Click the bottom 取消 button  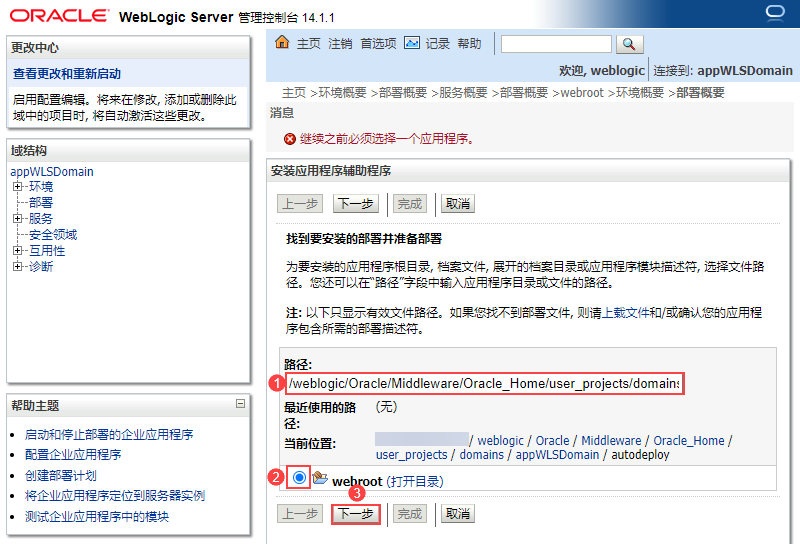pyautogui.click(x=458, y=513)
